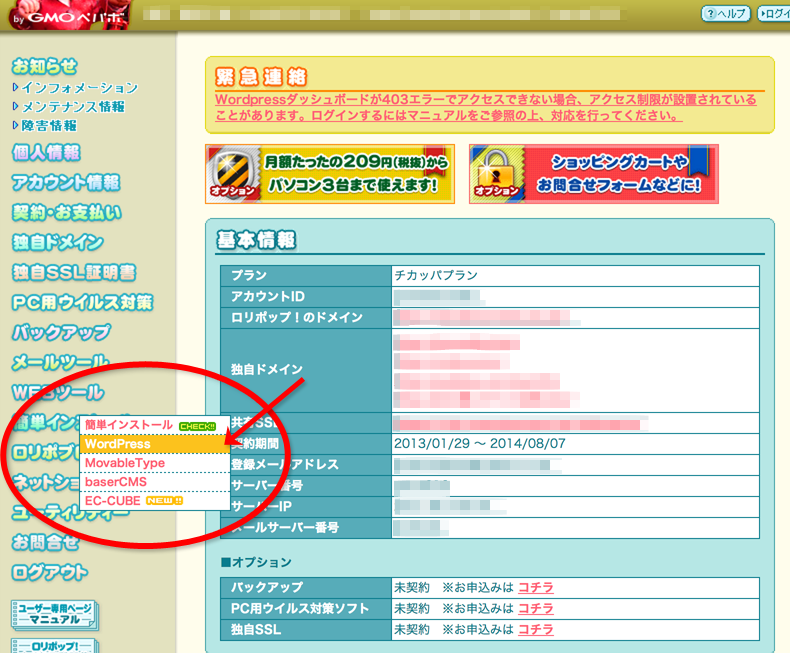790x653 pixels.
Task: Select MovableType in the install submenu
Action: point(125,463)
